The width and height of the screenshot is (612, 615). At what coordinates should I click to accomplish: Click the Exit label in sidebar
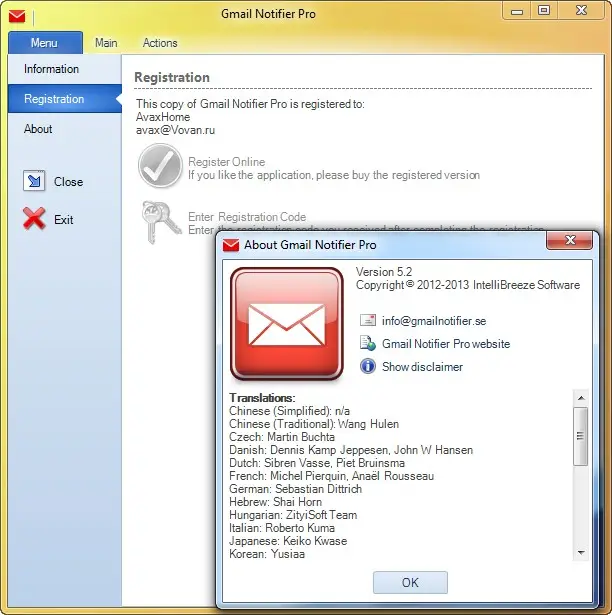(64, 220)
